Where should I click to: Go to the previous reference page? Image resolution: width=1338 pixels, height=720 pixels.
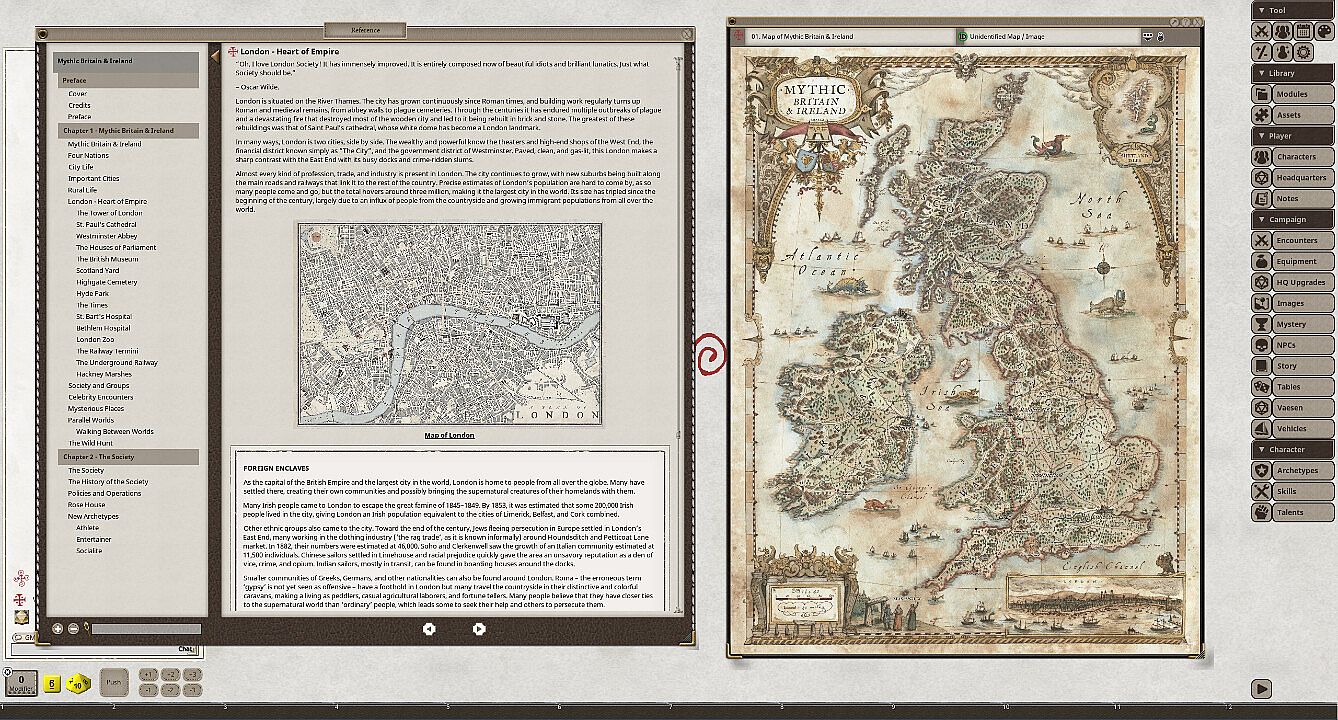point(429,629)
